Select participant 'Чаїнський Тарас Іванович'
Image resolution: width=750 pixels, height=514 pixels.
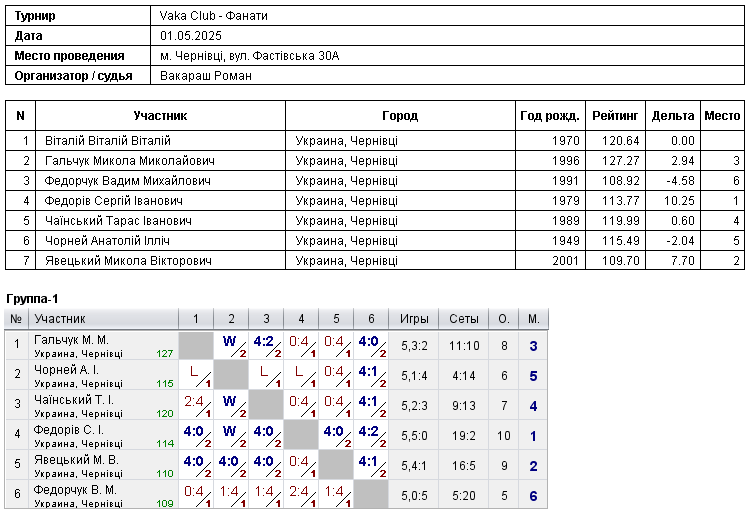click(118, 221)
